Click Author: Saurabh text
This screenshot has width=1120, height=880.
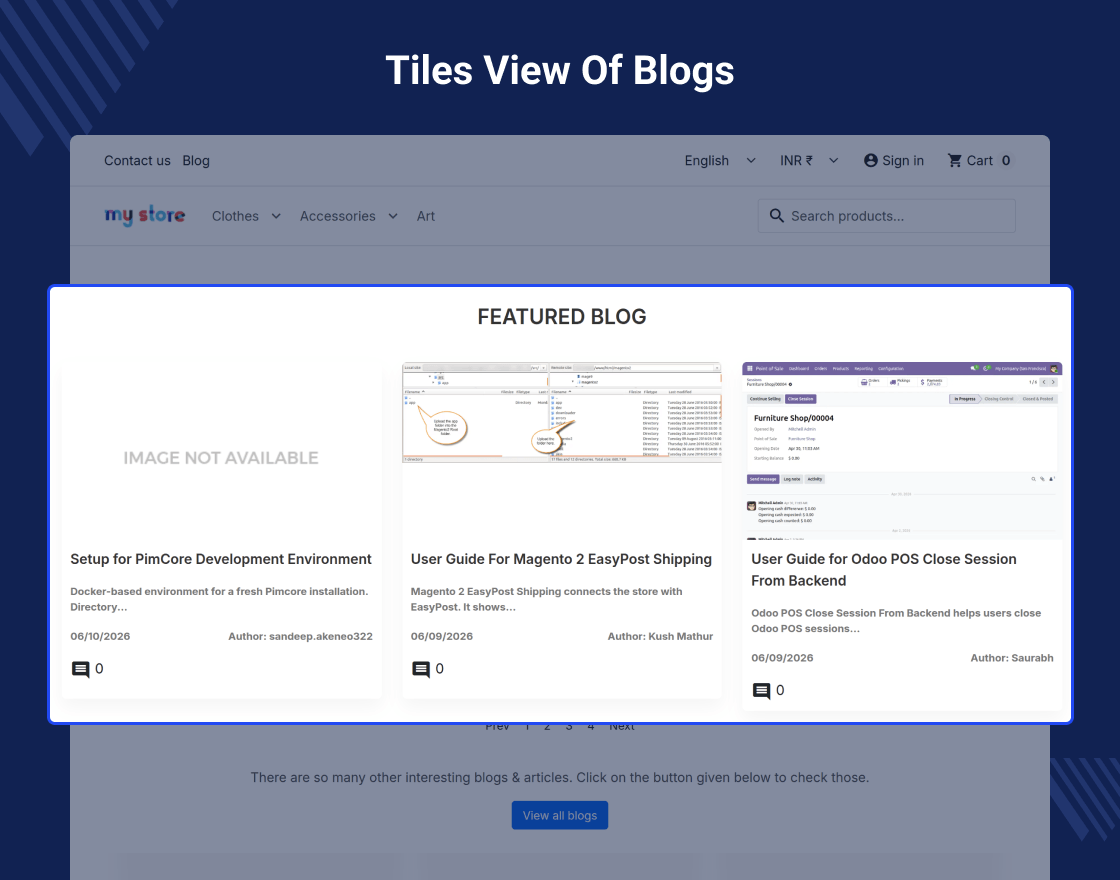point(1011,658)
